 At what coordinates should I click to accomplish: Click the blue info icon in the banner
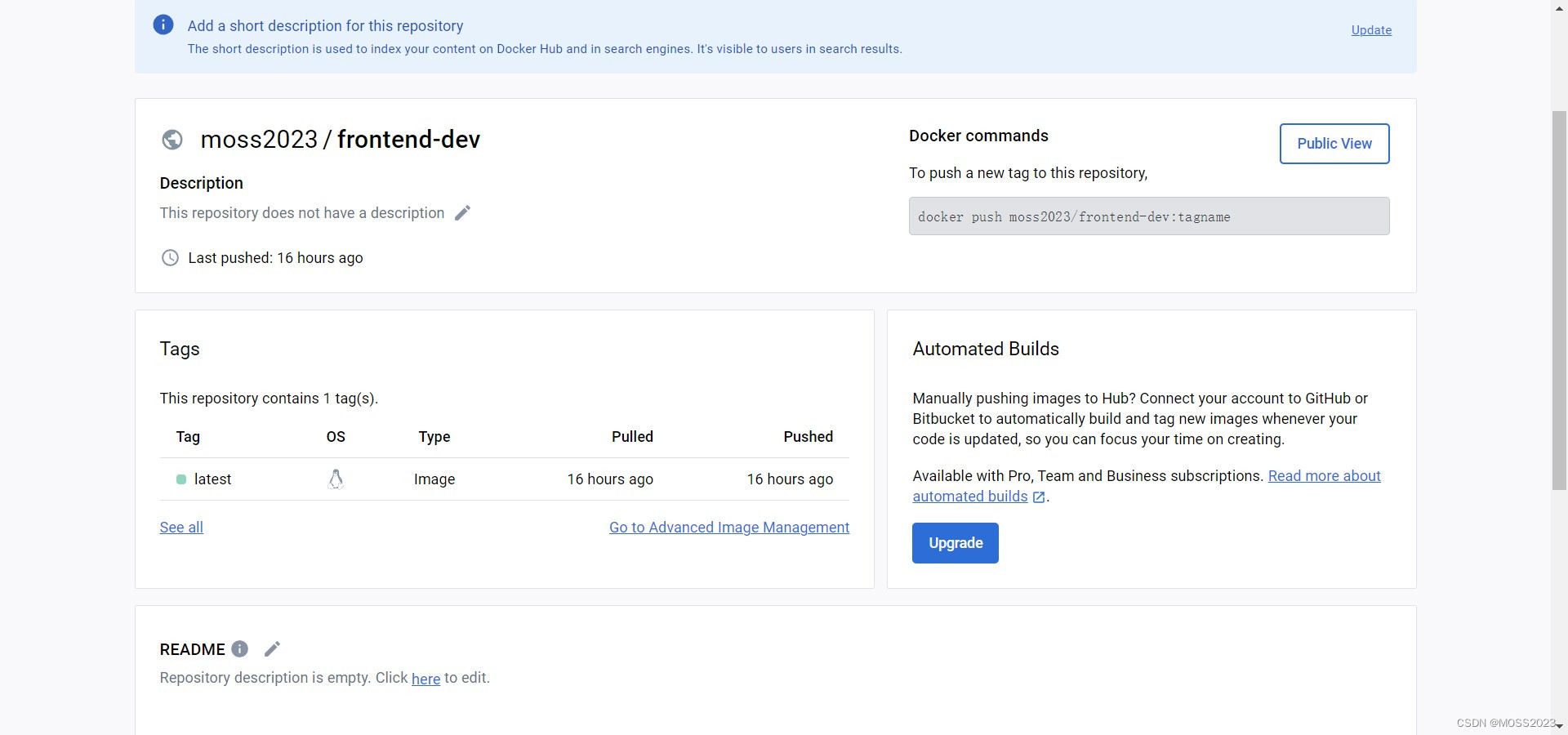(163, 24)
